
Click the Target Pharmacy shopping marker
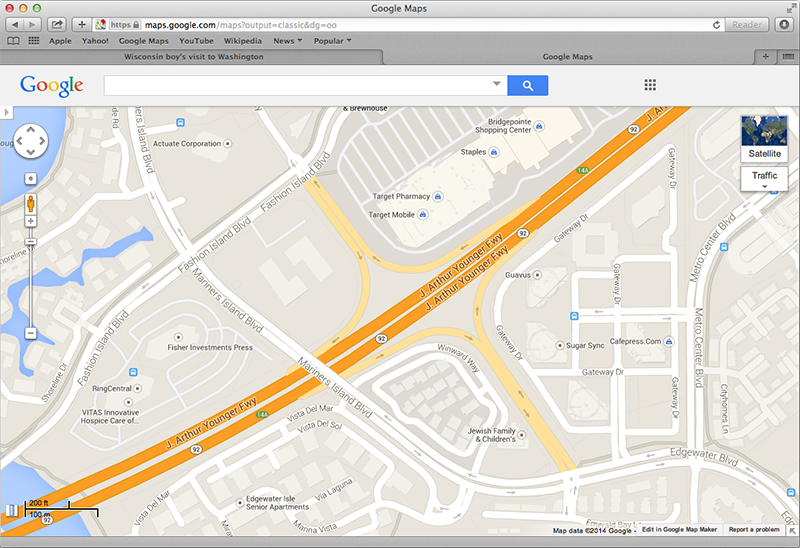tap(438, 196)
